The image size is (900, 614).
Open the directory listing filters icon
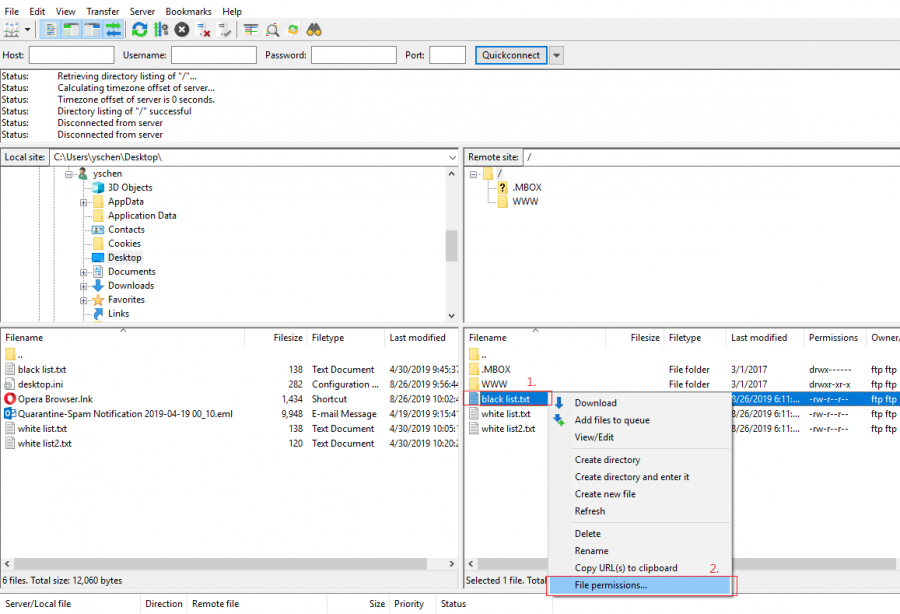(x=250, y=30)
